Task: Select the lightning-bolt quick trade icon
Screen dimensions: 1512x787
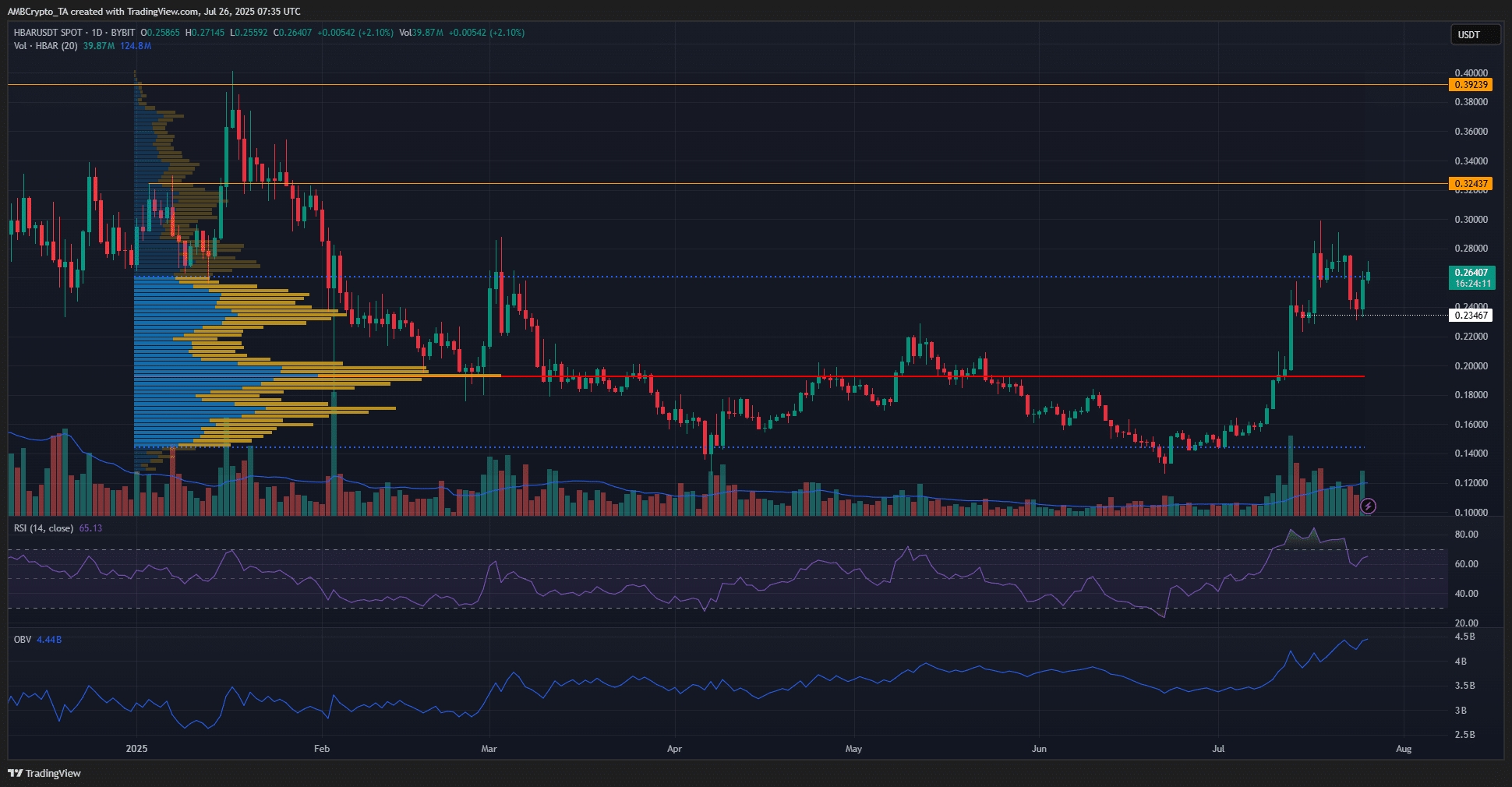Action: pyautogui.click(x=1368, y=506)
